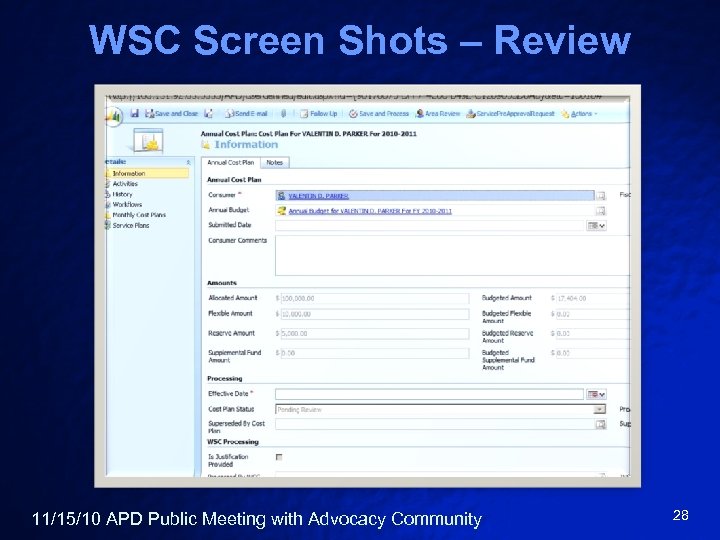Check the Is Justification Provided checkbox
The height and width of the screenshot is (540, 720).
coord(279,457)
